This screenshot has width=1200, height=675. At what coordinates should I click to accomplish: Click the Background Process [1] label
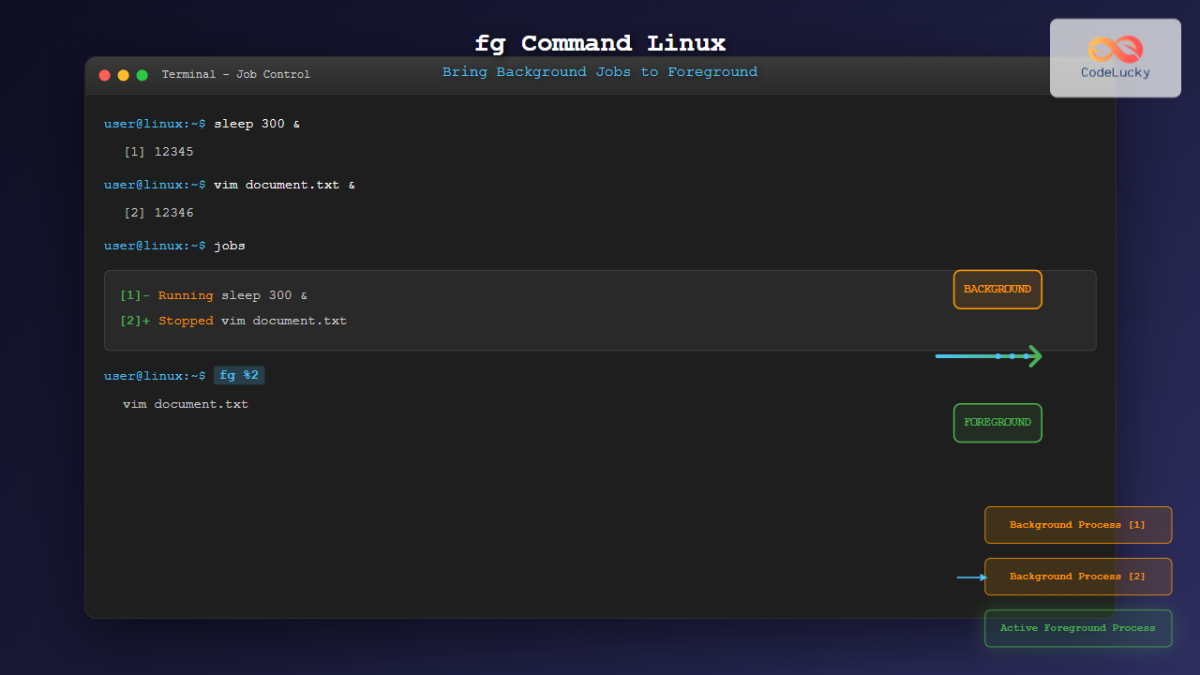pos(1077,525)
